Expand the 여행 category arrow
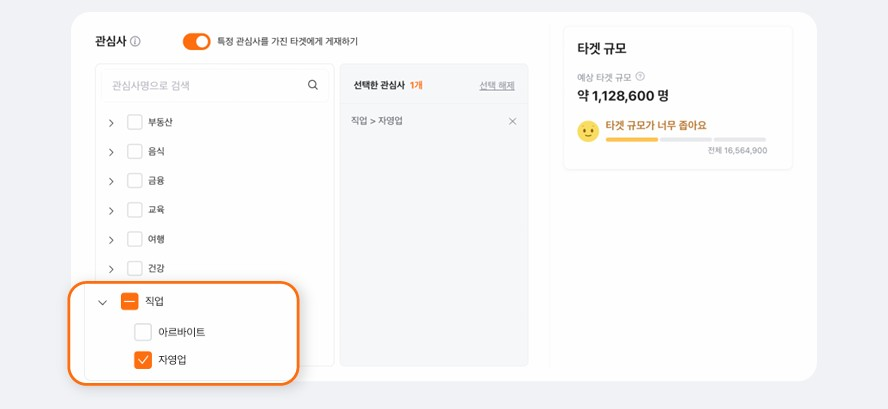 tap(111, 240)
